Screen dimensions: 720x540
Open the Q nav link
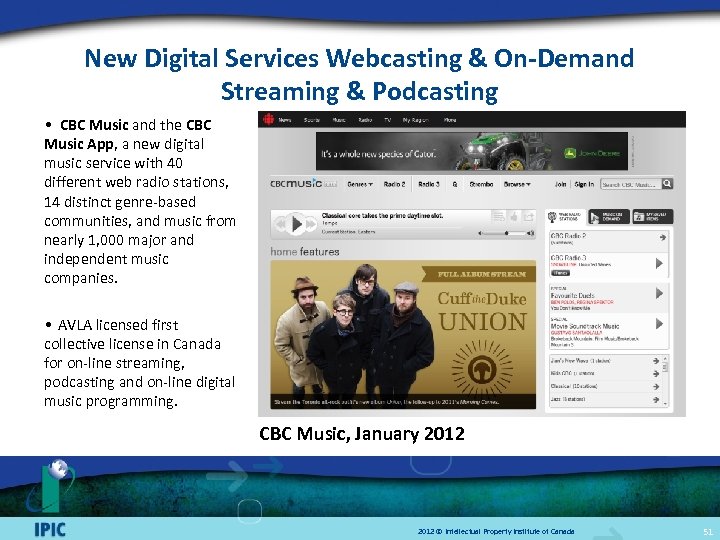pos(455,184)
